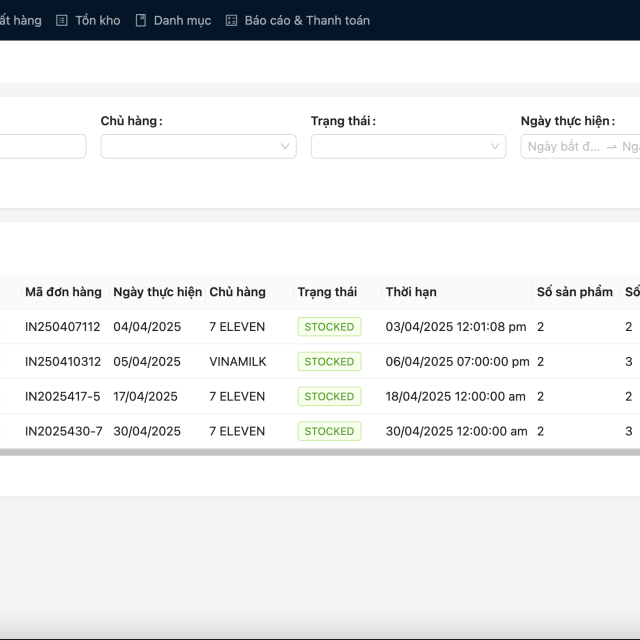The height and width of the screenshot is (640, 640).
Task: Select order code IN2025430-7
Action: pyautogui.click(x=64, y=431)
